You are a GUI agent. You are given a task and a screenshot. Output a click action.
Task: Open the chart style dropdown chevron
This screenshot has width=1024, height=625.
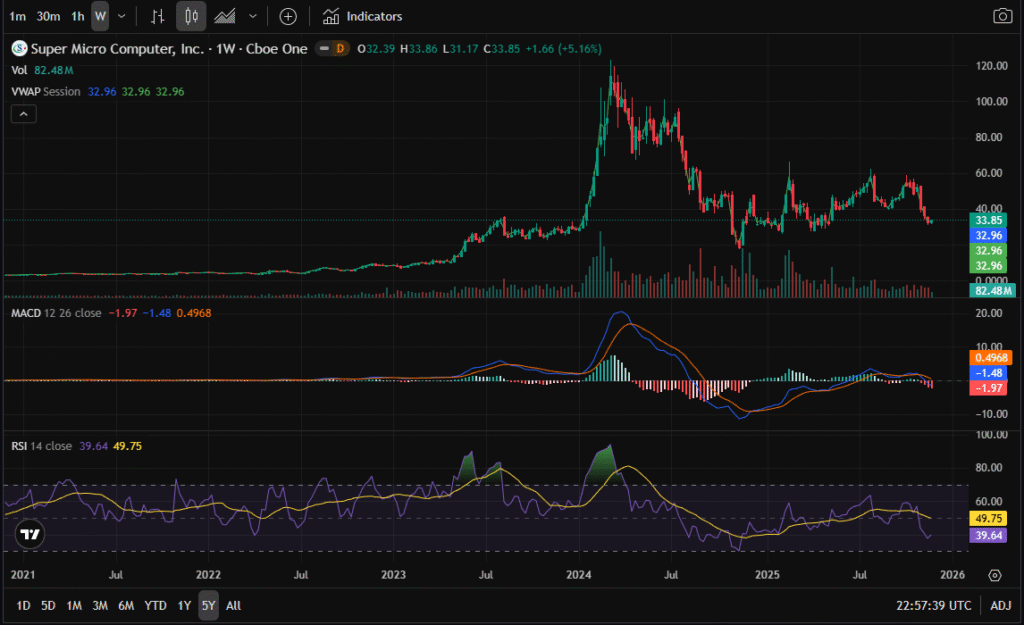tap(253, 16)
